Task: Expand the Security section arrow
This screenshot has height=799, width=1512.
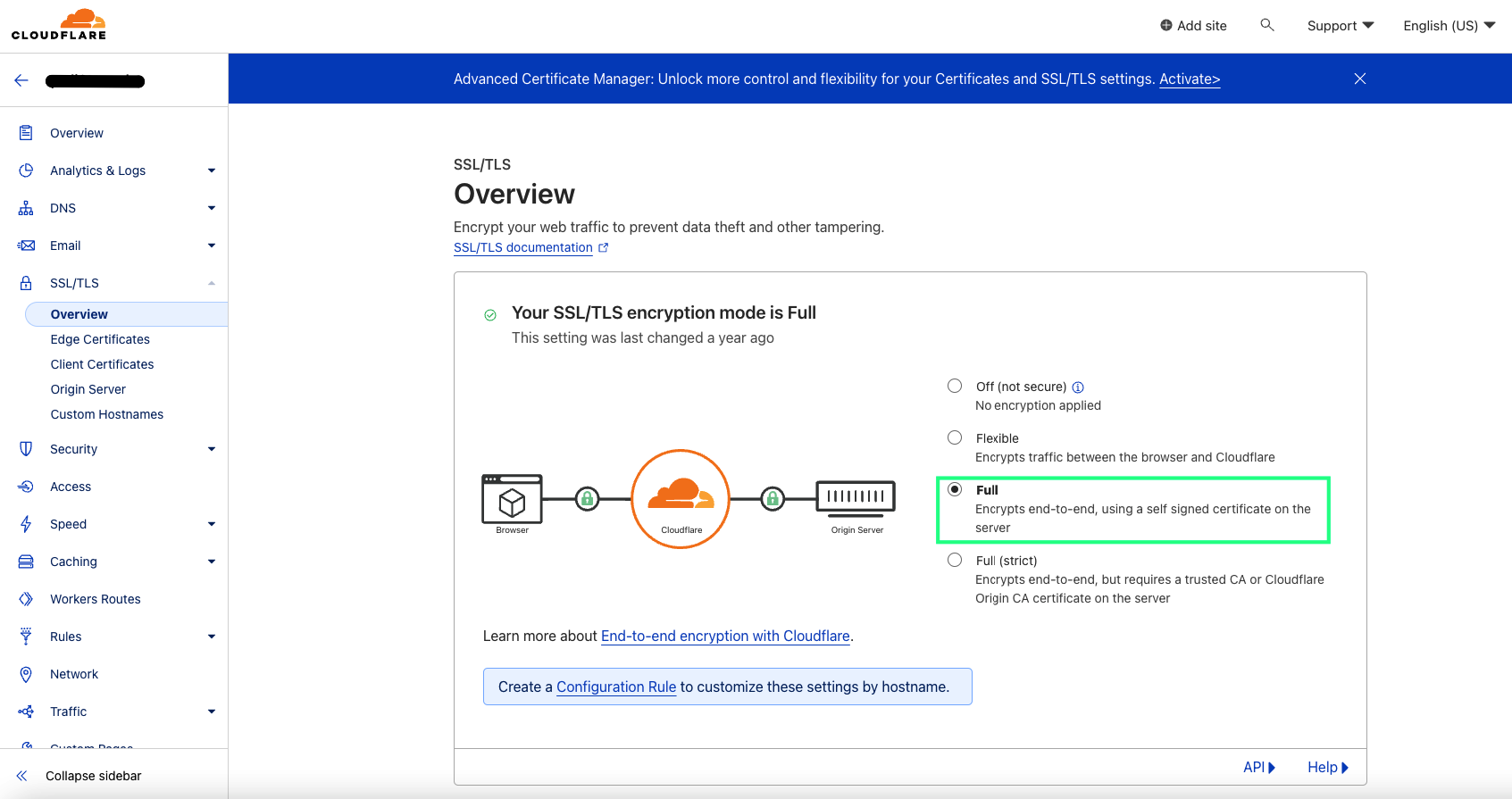Action: [x=212, y=449]
